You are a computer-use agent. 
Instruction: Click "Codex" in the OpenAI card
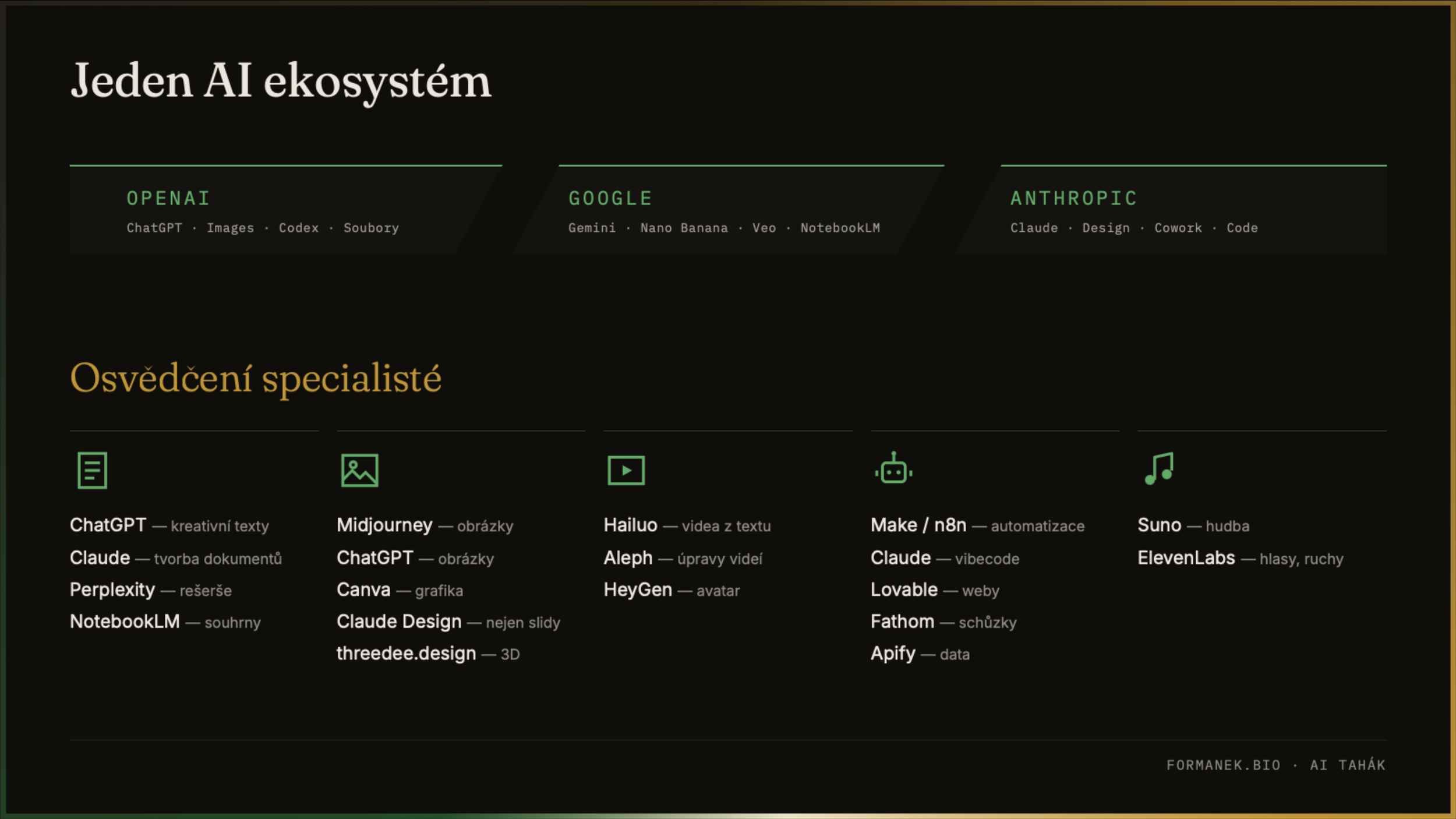coord(299,228)
